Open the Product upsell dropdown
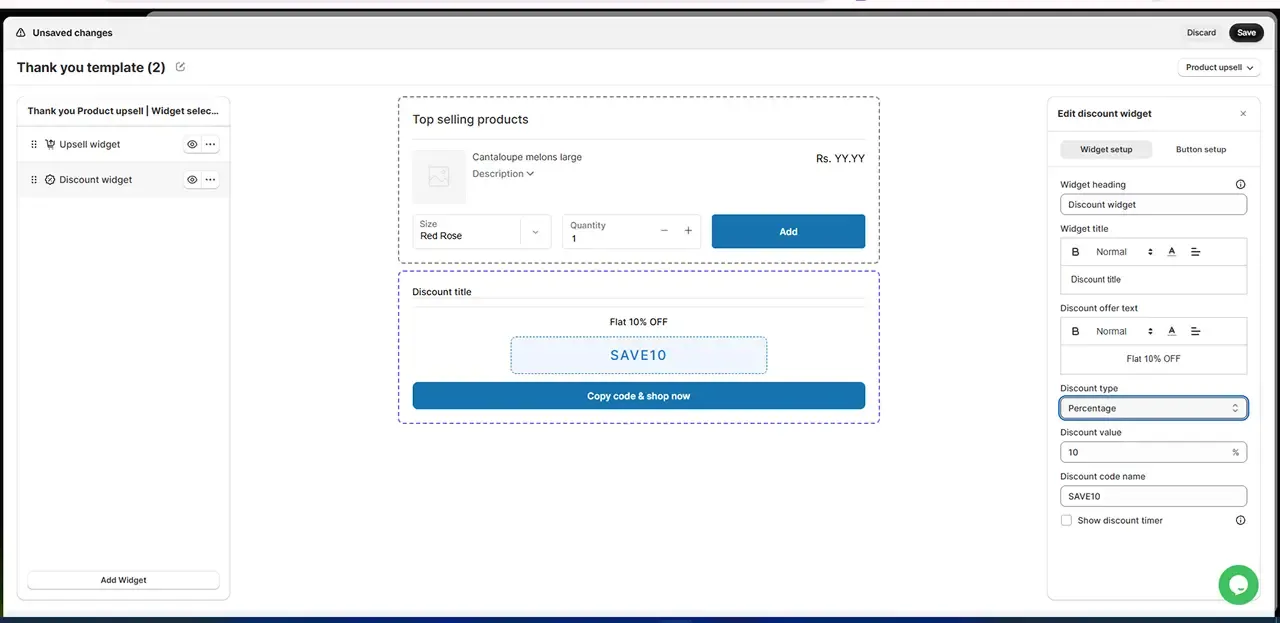The image size is (1280, 623). tap(1219, 68)
